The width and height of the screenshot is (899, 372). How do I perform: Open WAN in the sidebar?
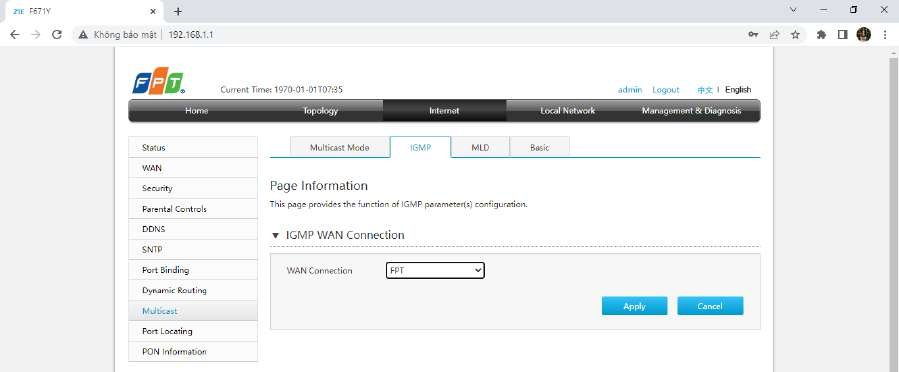(x=193, y=168)
